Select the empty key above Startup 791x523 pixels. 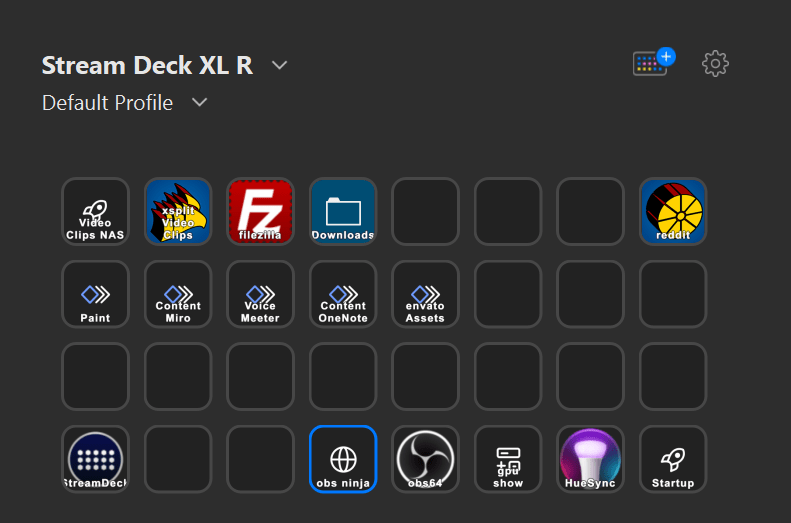point(673,376)
